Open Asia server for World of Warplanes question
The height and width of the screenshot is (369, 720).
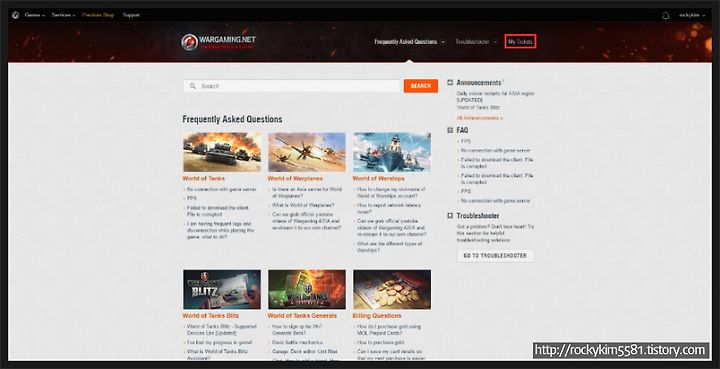tap(307, 192)
